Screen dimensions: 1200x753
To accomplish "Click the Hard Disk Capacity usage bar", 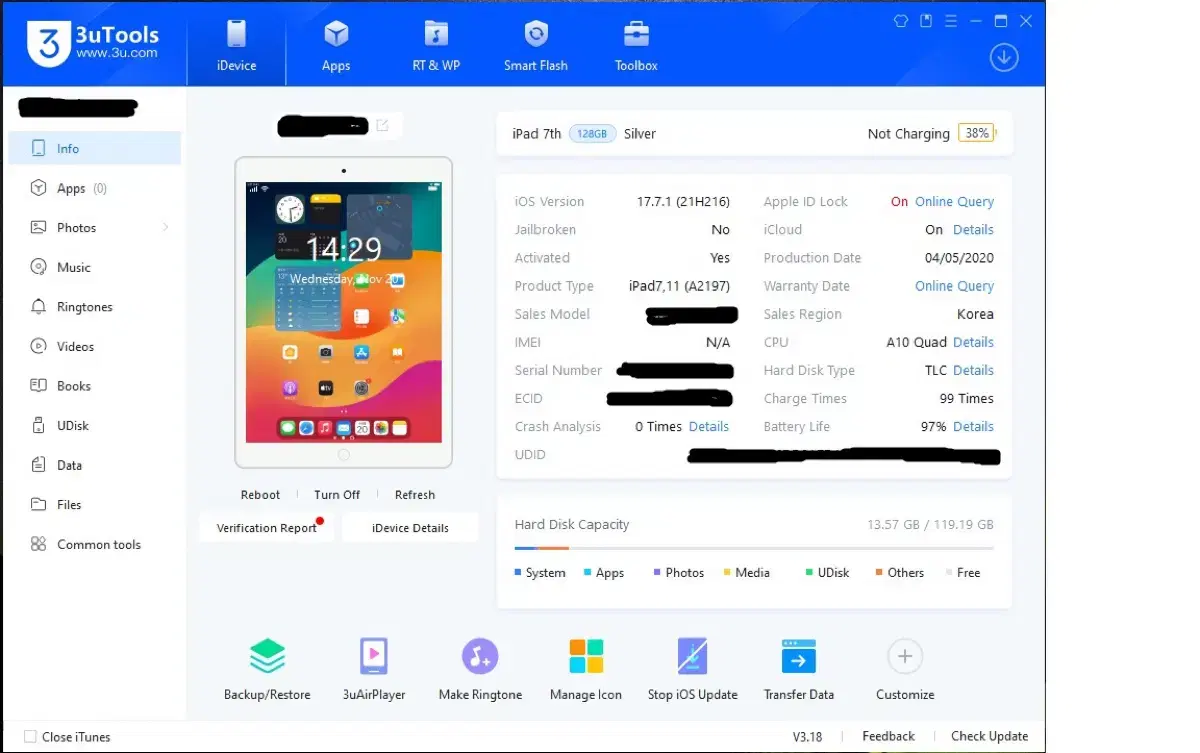I will click(754, 548).
